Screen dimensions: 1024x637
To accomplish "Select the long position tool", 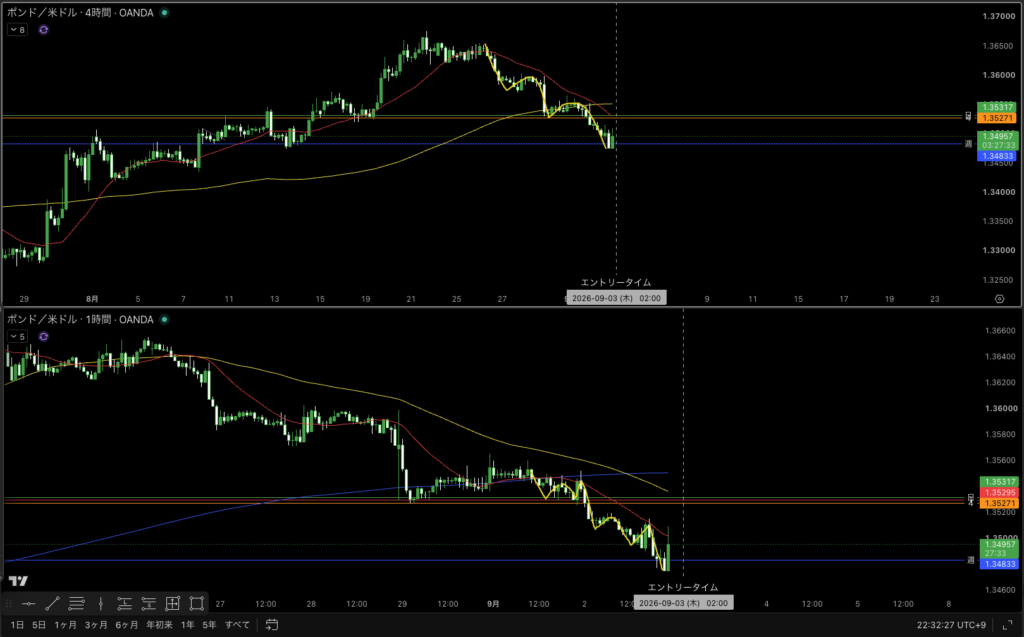I will tap(124, 604).
